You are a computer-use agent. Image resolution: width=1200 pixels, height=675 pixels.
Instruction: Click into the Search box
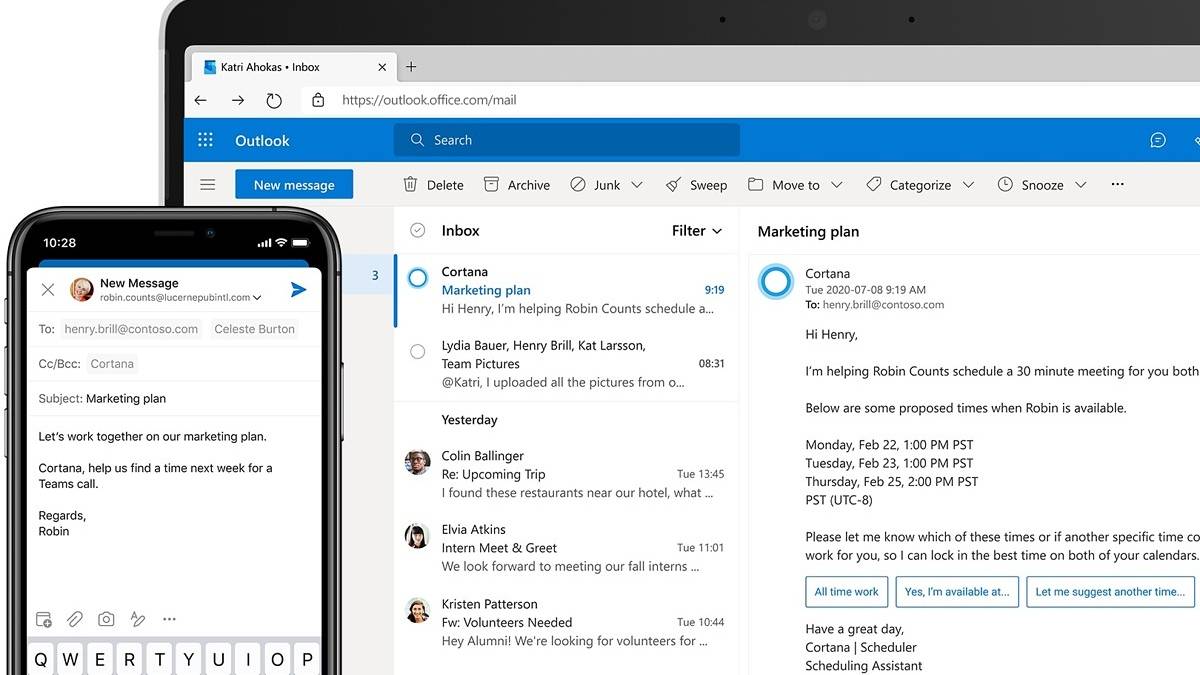[567, 140]
